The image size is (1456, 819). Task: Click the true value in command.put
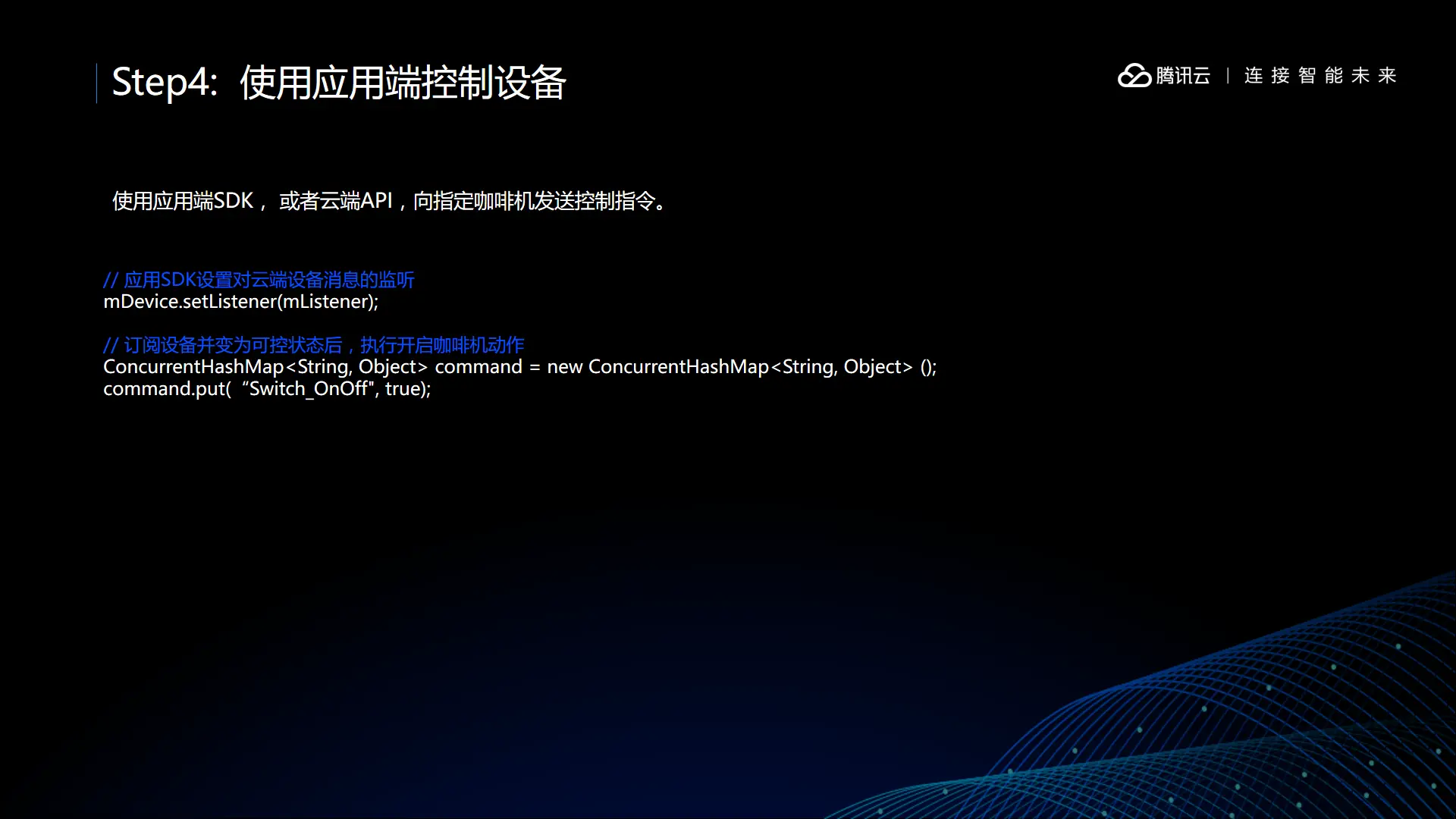pyautogui.click(x=402, y=389)
